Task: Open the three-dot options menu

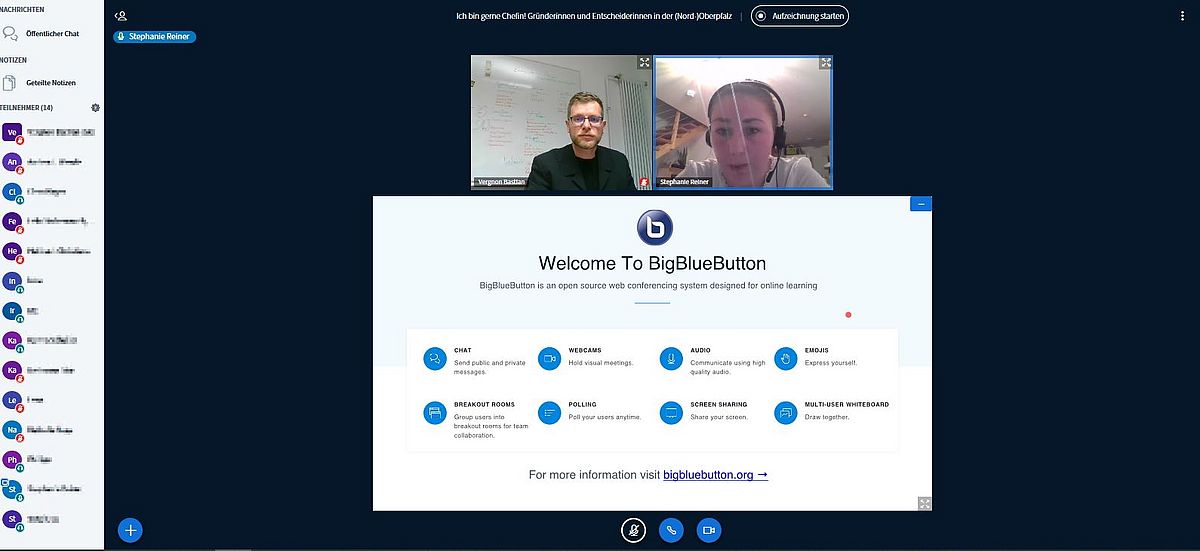Action: (1183, 16)
